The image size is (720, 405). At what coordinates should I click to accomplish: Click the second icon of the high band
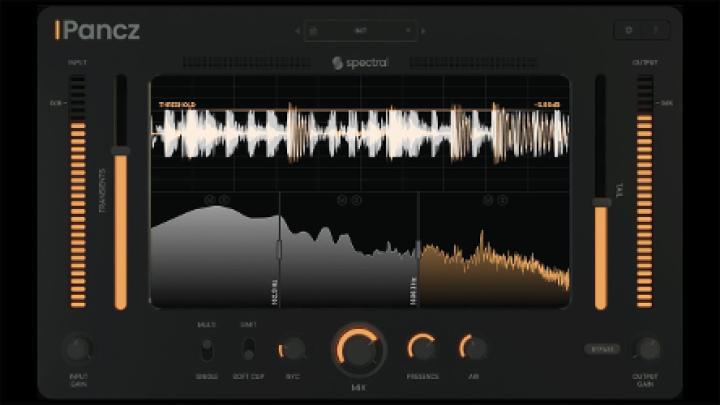(x=503, y=200)
